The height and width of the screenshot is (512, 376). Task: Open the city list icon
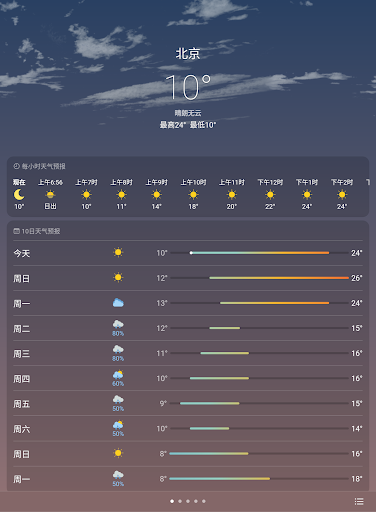tap(359, 501)
